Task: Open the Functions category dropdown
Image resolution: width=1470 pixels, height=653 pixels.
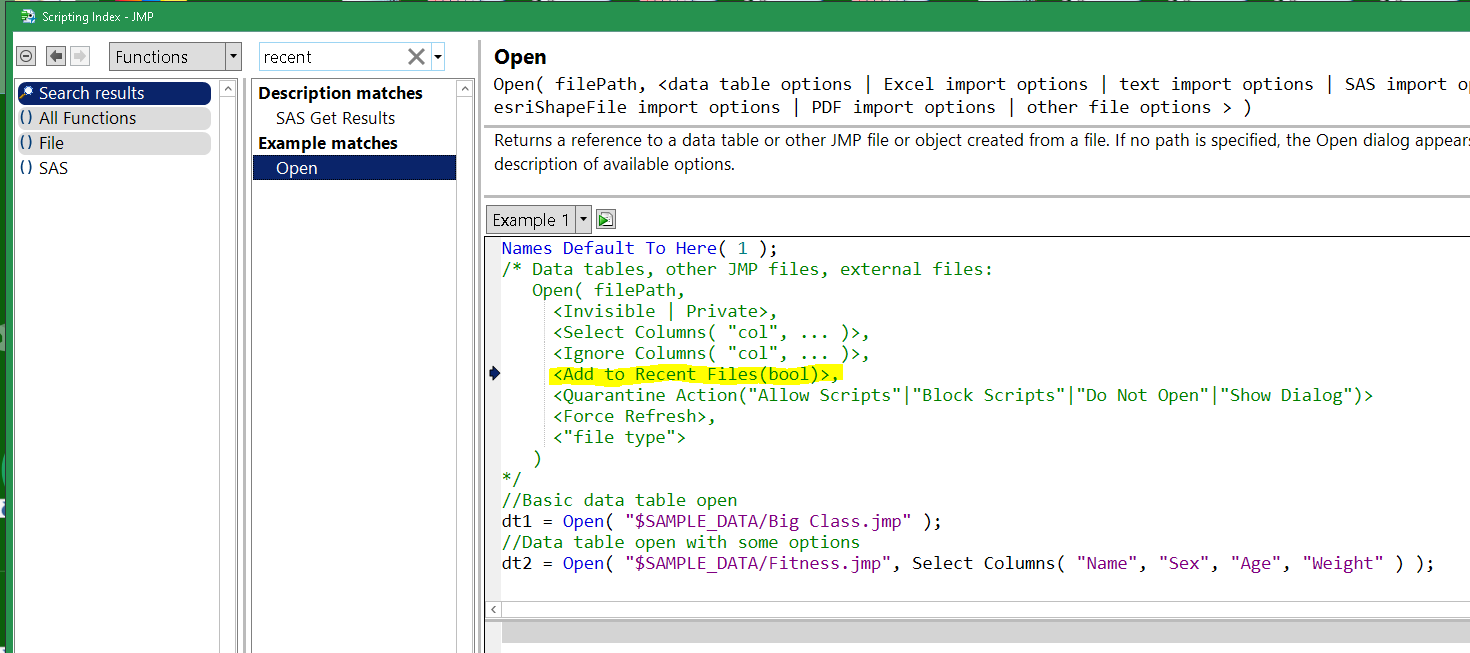Action: [175, 57]
